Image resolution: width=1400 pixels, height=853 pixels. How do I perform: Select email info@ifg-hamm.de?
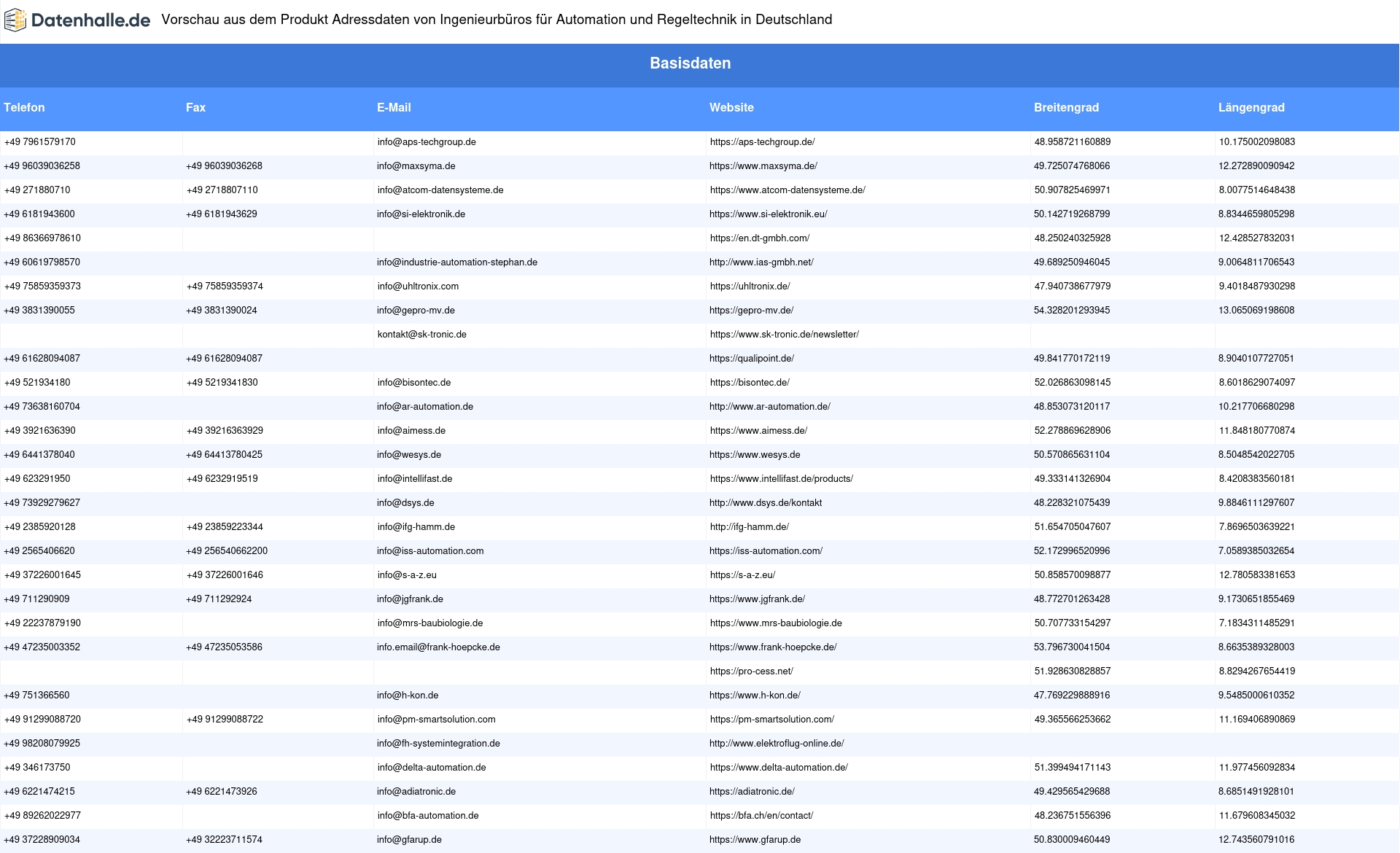pos(416,527)
